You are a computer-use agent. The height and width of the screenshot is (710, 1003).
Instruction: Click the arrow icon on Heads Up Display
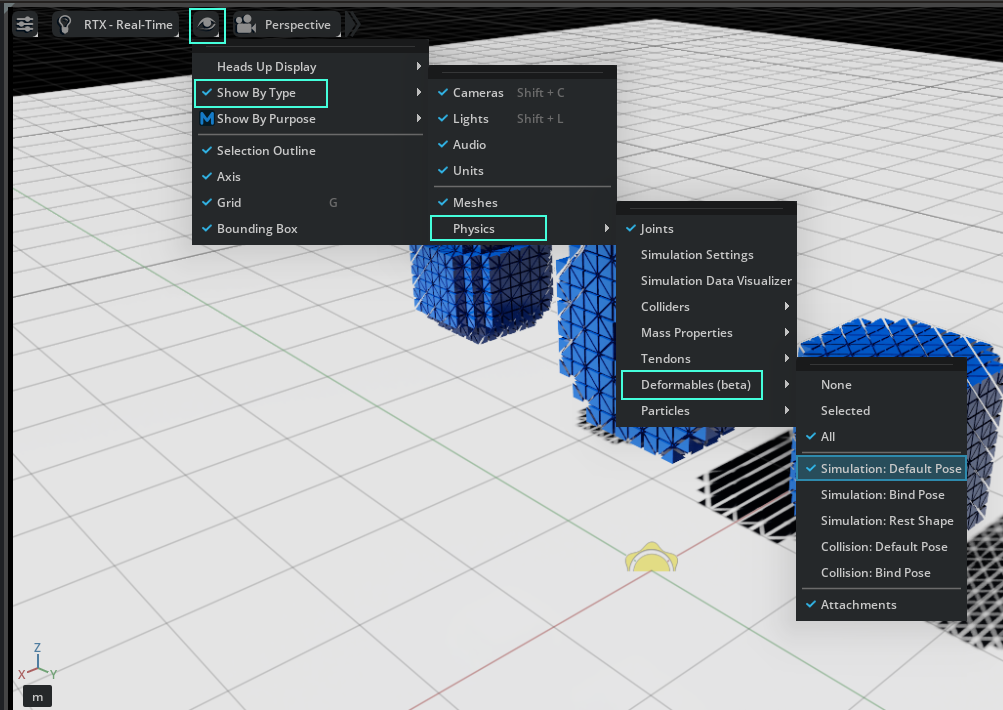click(418, 67)
